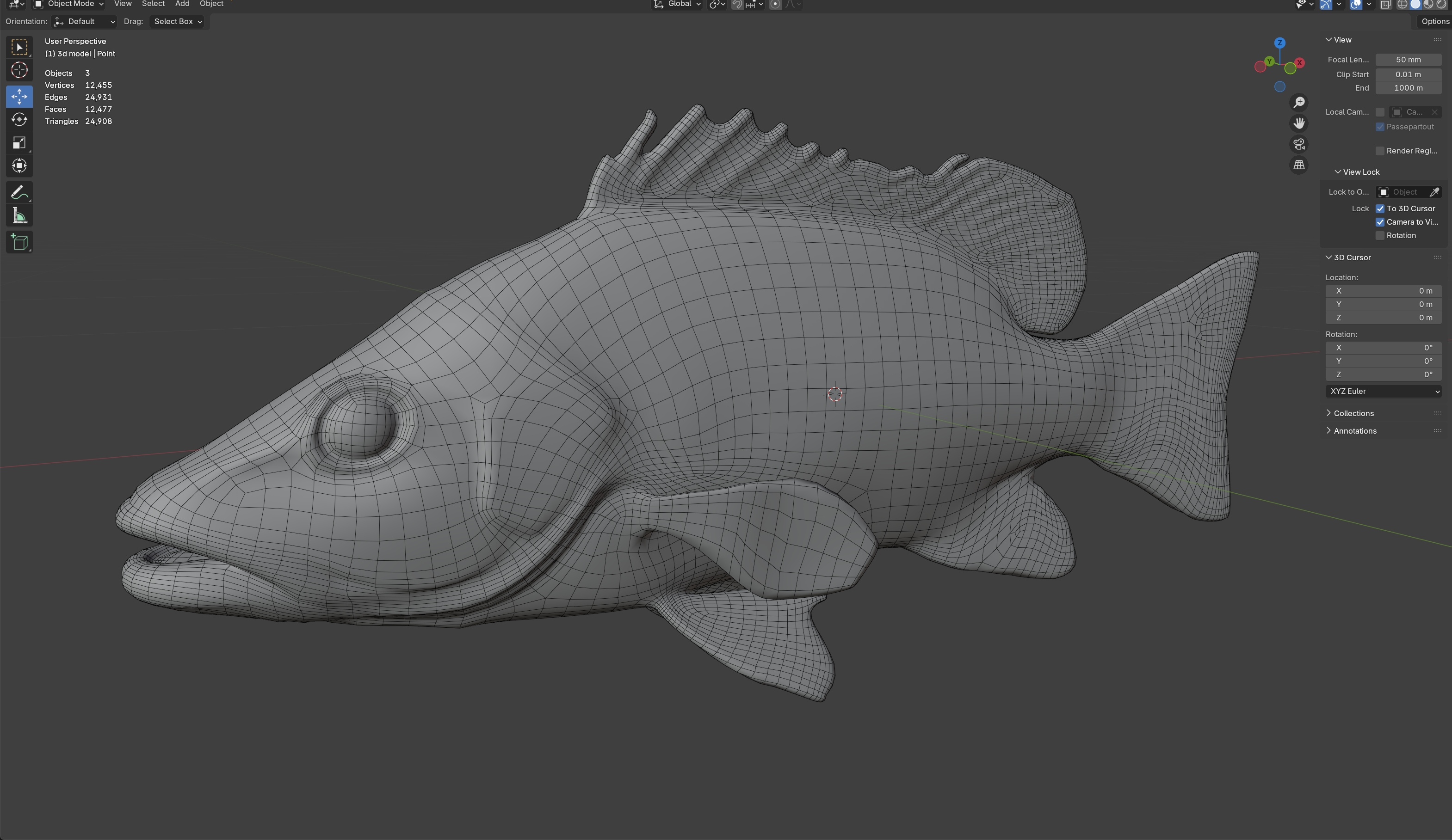Click the Focal Length 50 mm field
Viewport: 1452px width, 840px height.
pyautogui.click(x=1408, y=60)
